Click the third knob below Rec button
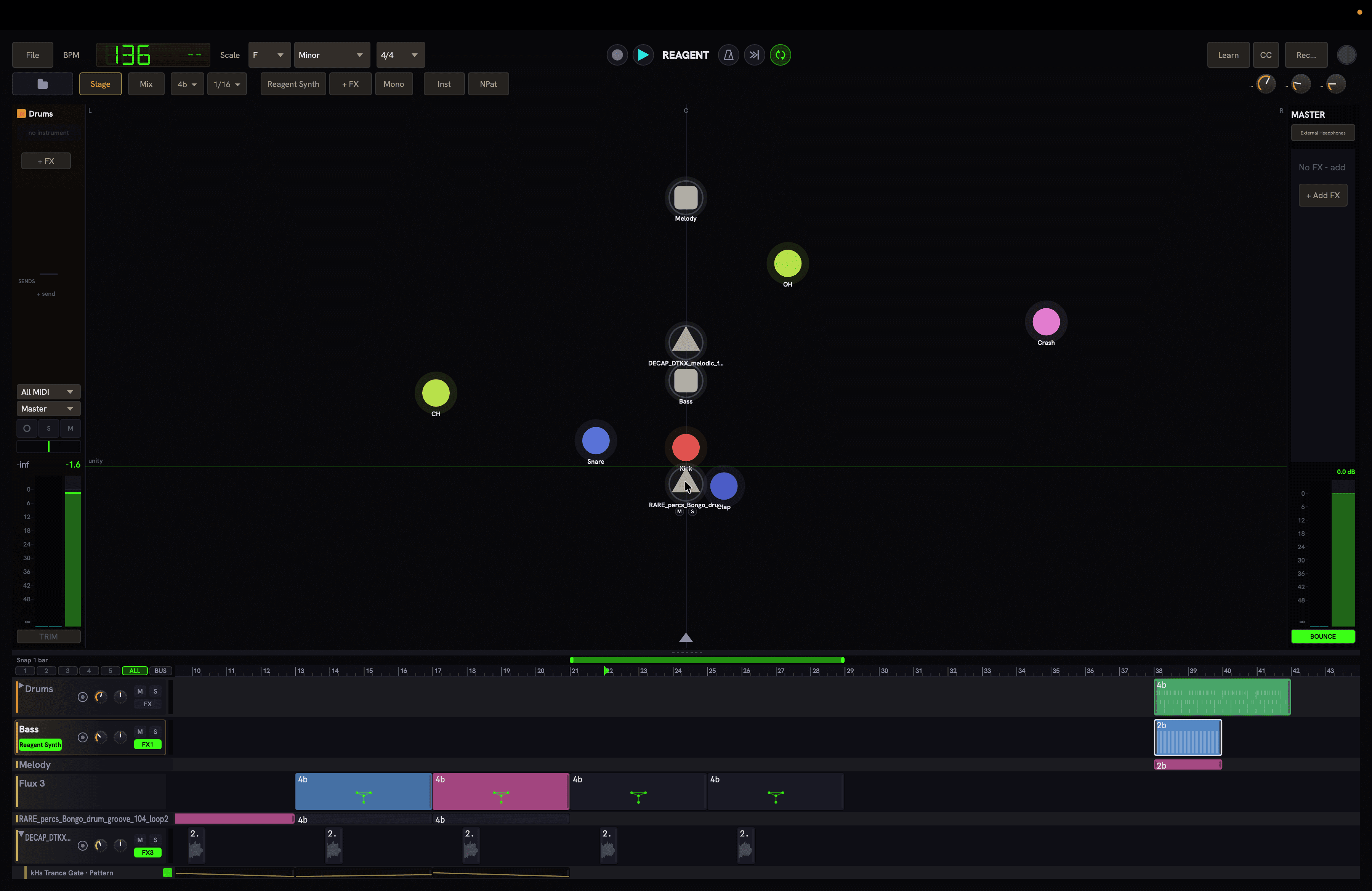 [1336, 84]
